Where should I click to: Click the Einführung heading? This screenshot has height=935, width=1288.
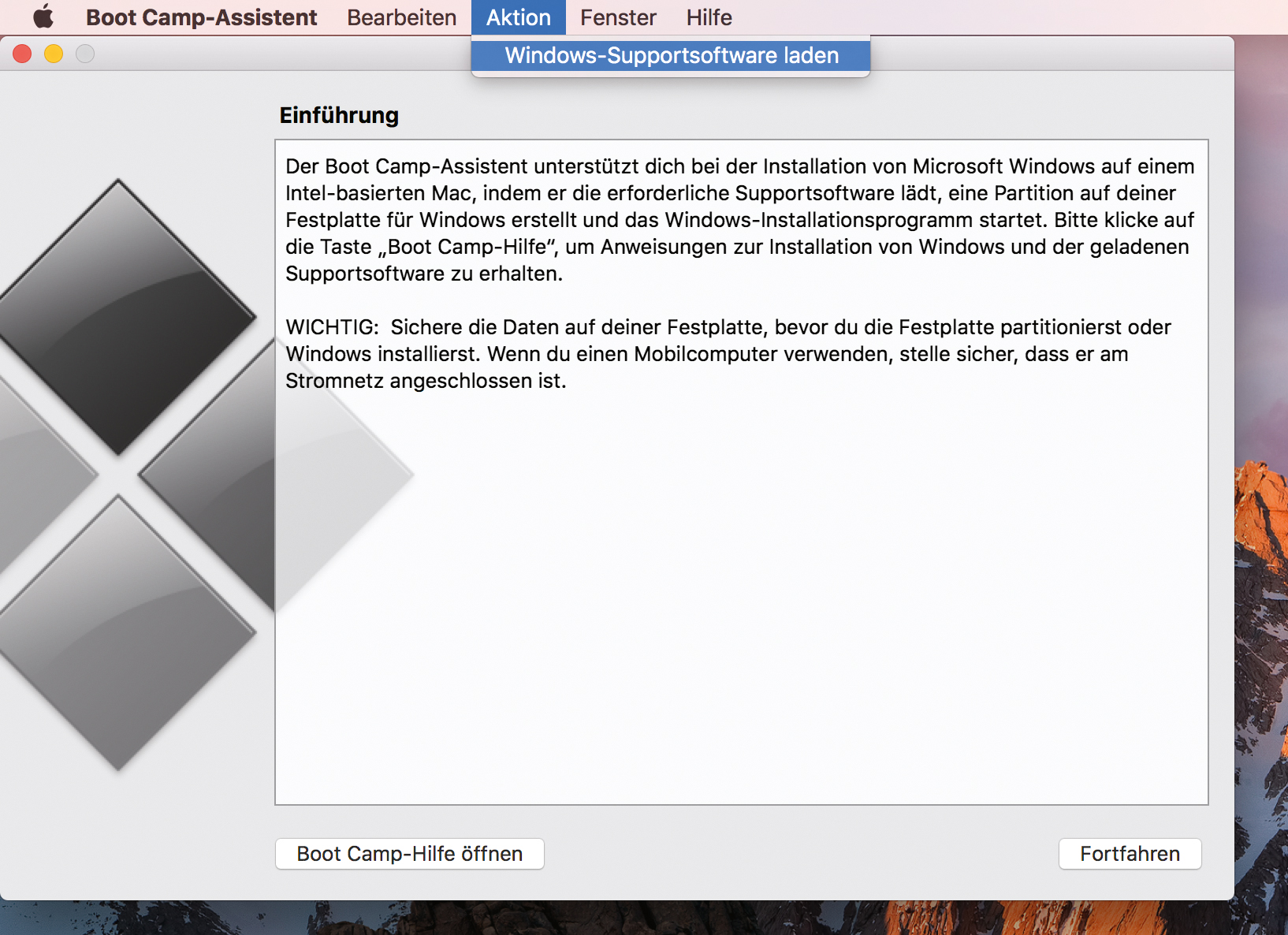coord(339,115)
